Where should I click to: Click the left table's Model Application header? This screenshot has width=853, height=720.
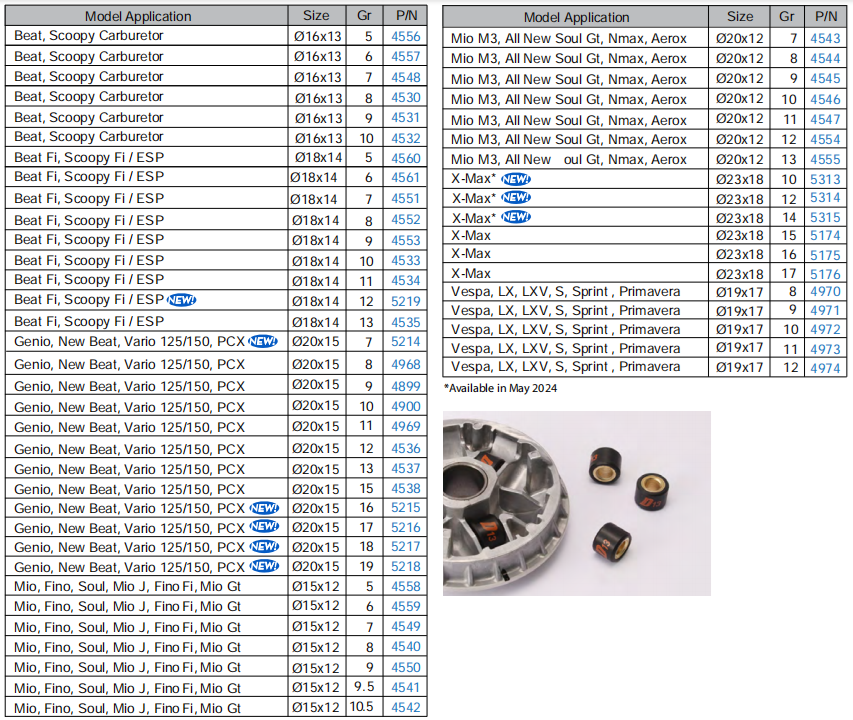pyautogui.click(x=138, y=16)
